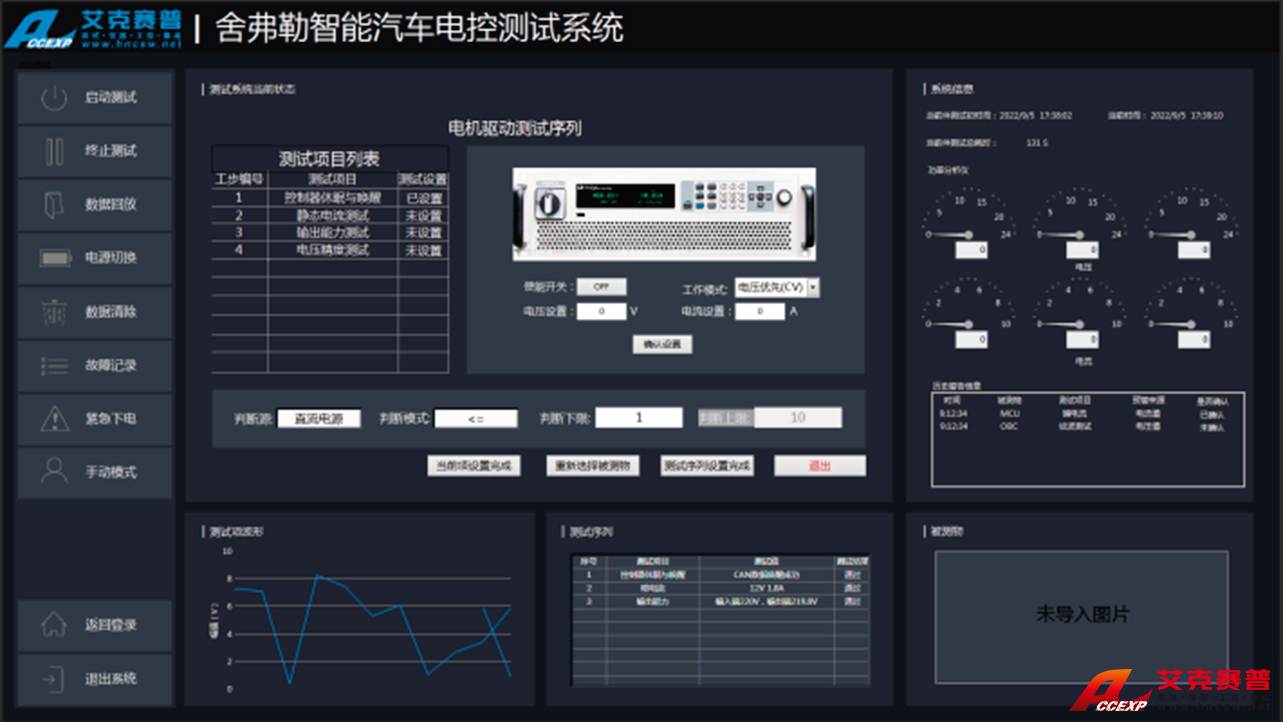
Task: Click the 数据清除 trash icon
Action: [54, 312]
